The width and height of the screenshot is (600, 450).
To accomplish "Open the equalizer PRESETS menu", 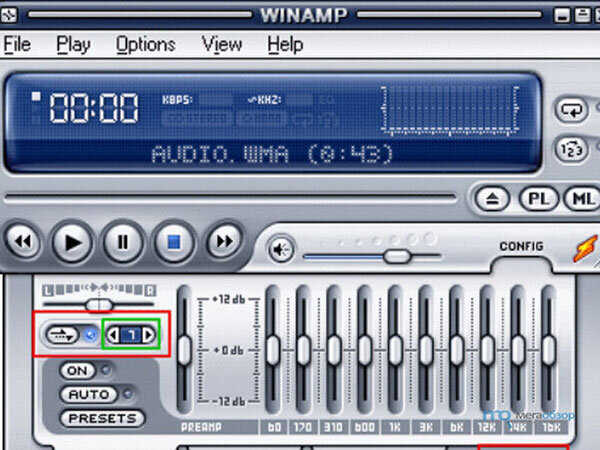I will pyautogui.click(x=103, y=418).
